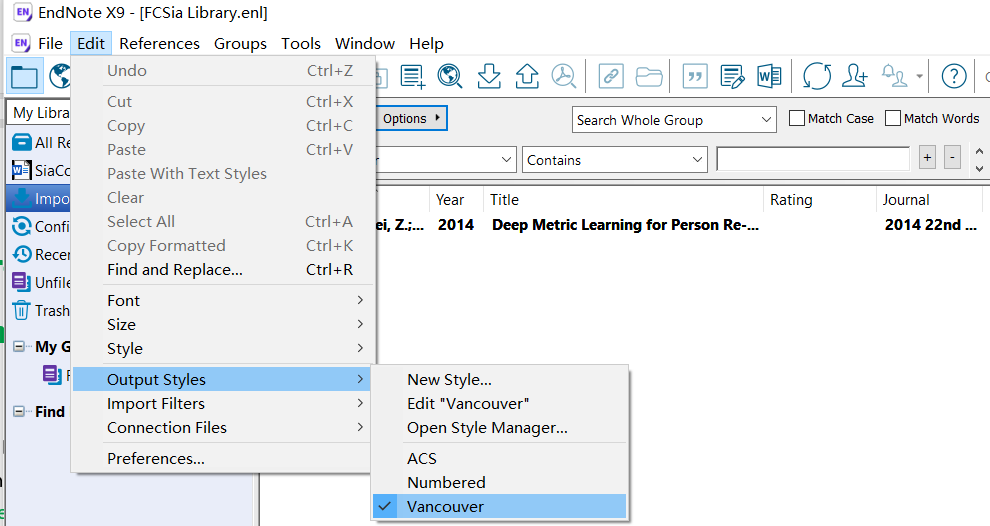
Task: Enable the Match Case checkbox
Action: [x=797, y=118]
